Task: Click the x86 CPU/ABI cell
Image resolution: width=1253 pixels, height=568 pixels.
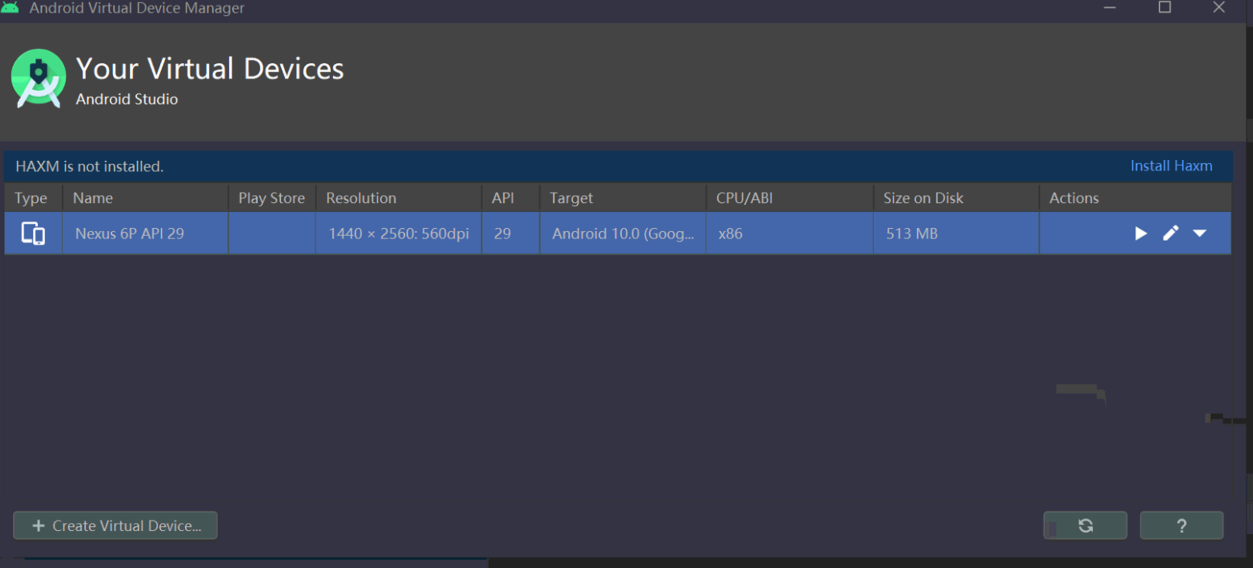Action: click(x=790, y=233)
